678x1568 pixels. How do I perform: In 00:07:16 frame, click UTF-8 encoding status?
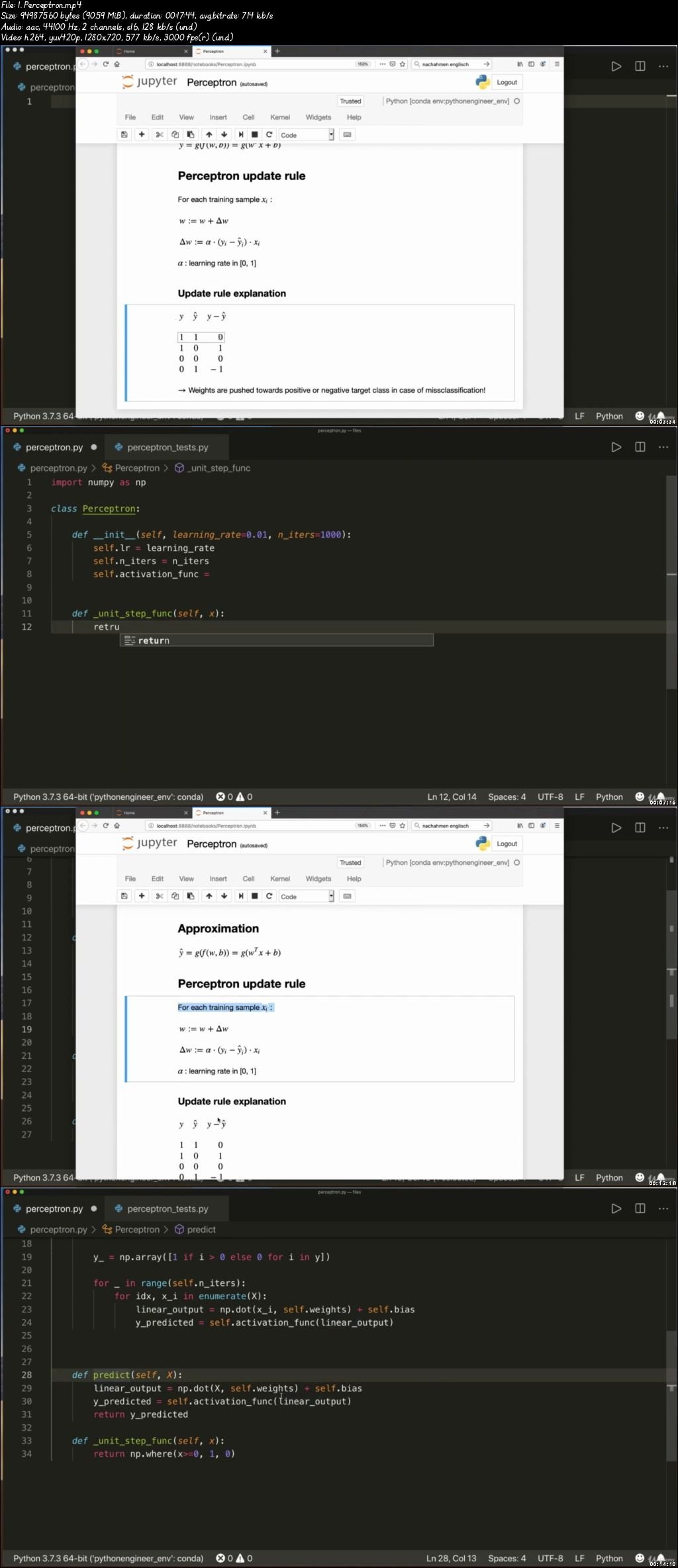[550, 797]
